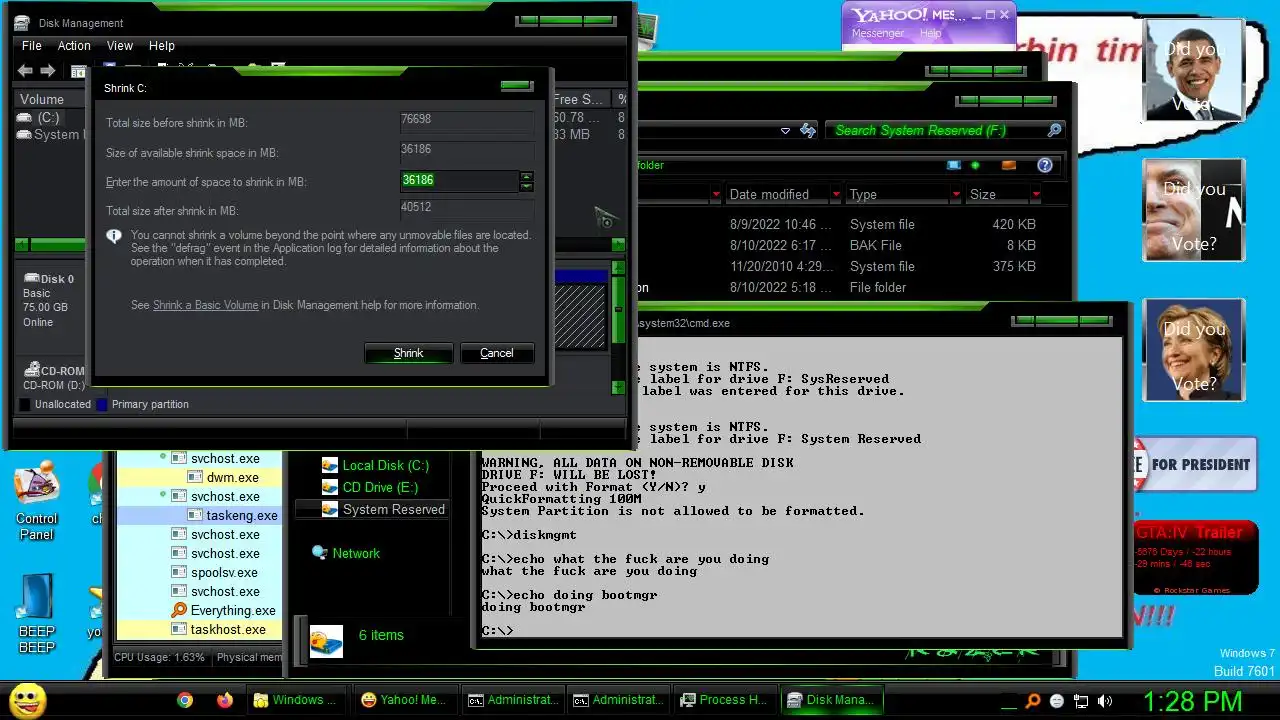The width and height of the screenshot is (1280, 720).
Task: Launch Firefox from the taskbar
Action: pyautogui.click(x=225, y=700)
